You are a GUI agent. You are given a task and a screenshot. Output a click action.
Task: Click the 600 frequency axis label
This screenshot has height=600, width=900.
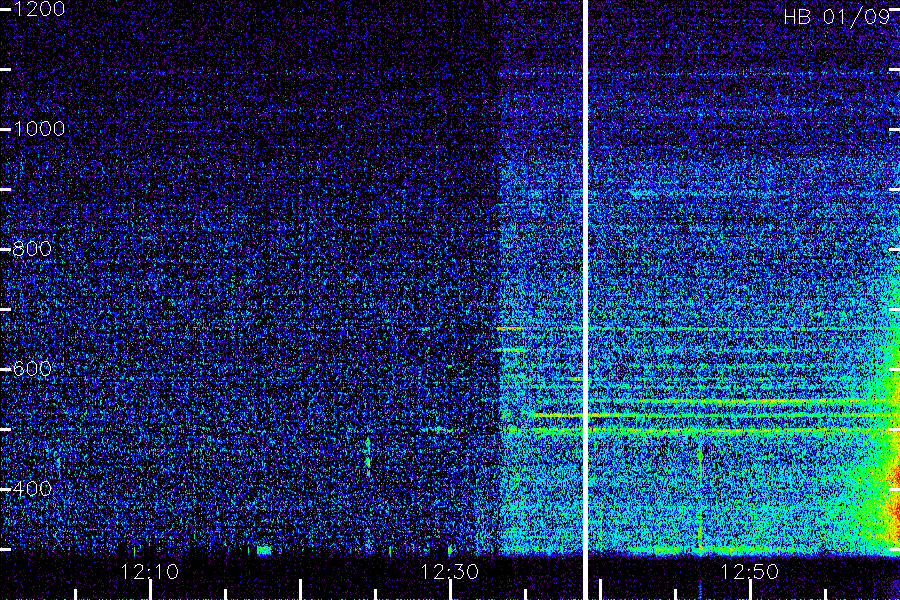coord(32,369)
